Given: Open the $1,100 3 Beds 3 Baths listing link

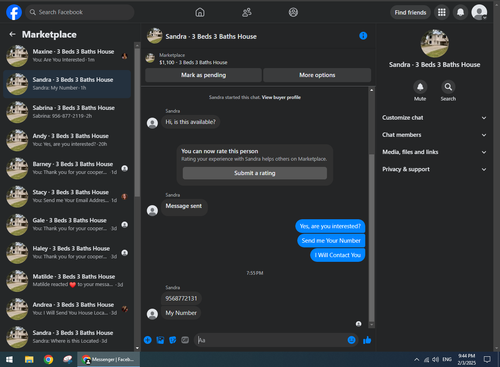Looking at the screenshot, I should [x=193, y=62].
